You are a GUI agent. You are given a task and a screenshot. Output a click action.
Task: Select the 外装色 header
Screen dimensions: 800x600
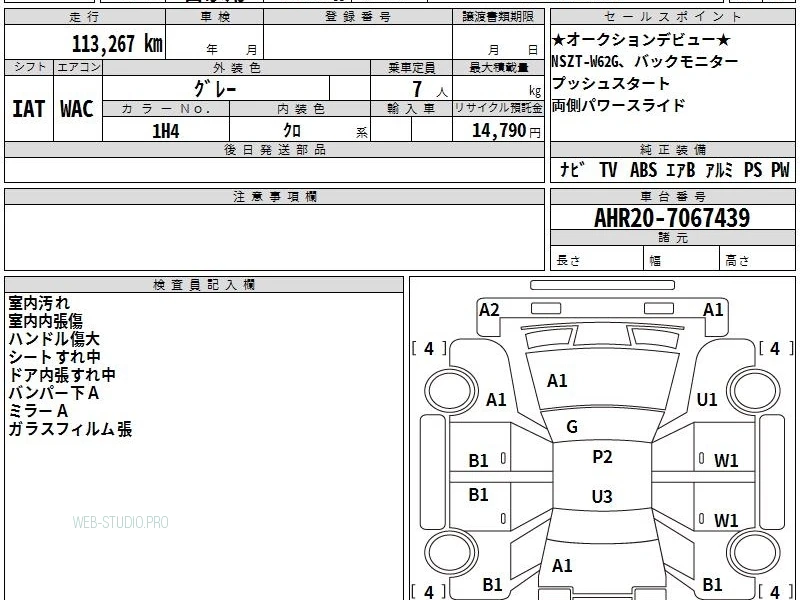237,67
